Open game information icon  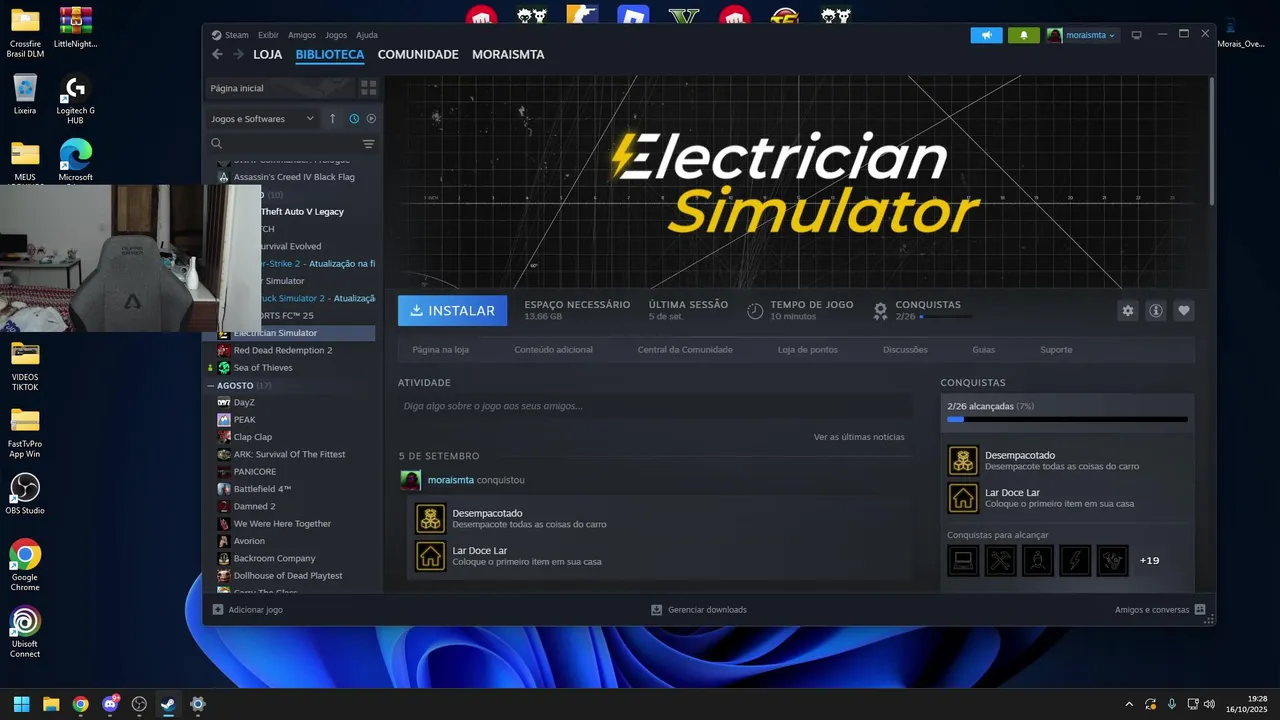[x=1156, y=311]
